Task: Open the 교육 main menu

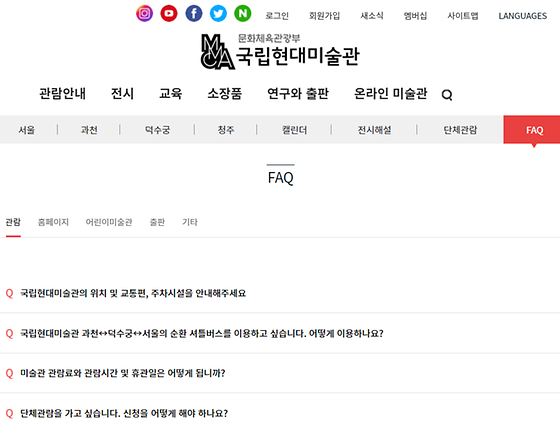Action: click(x=171, y=94)
